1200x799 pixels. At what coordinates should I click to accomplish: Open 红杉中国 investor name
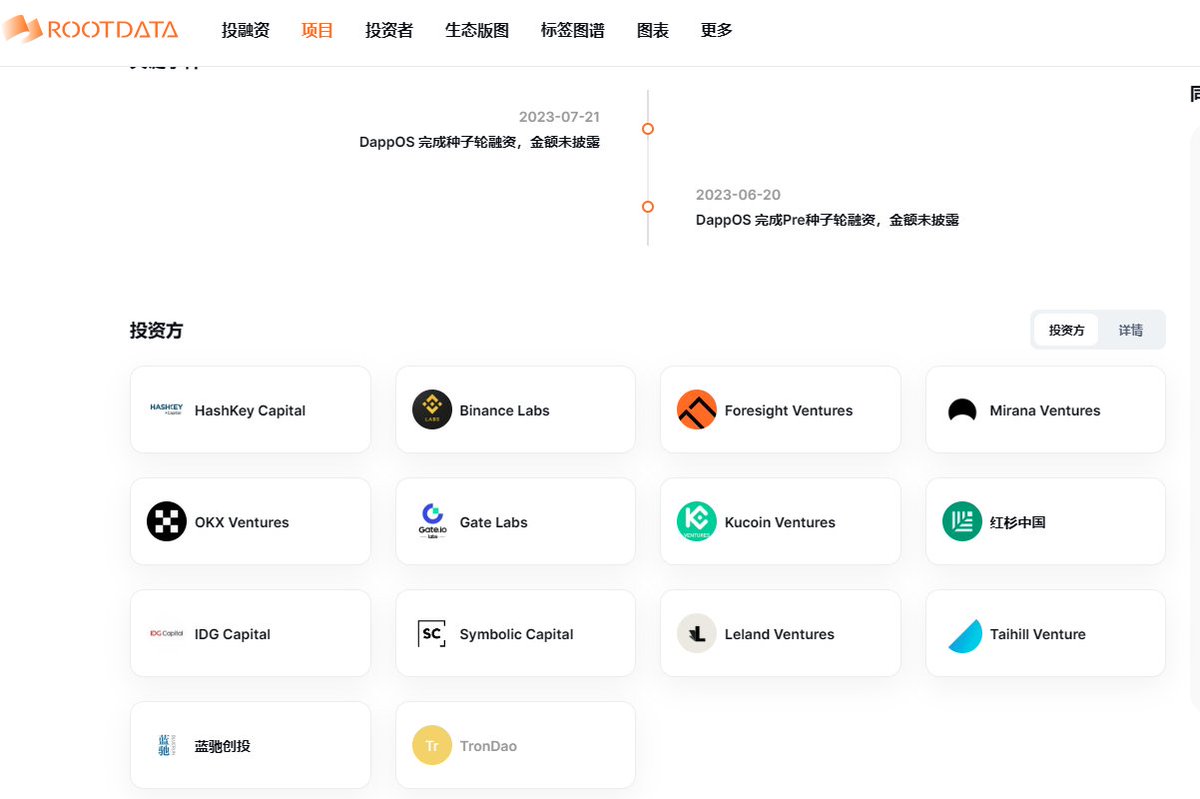(x=1018, y=523)
